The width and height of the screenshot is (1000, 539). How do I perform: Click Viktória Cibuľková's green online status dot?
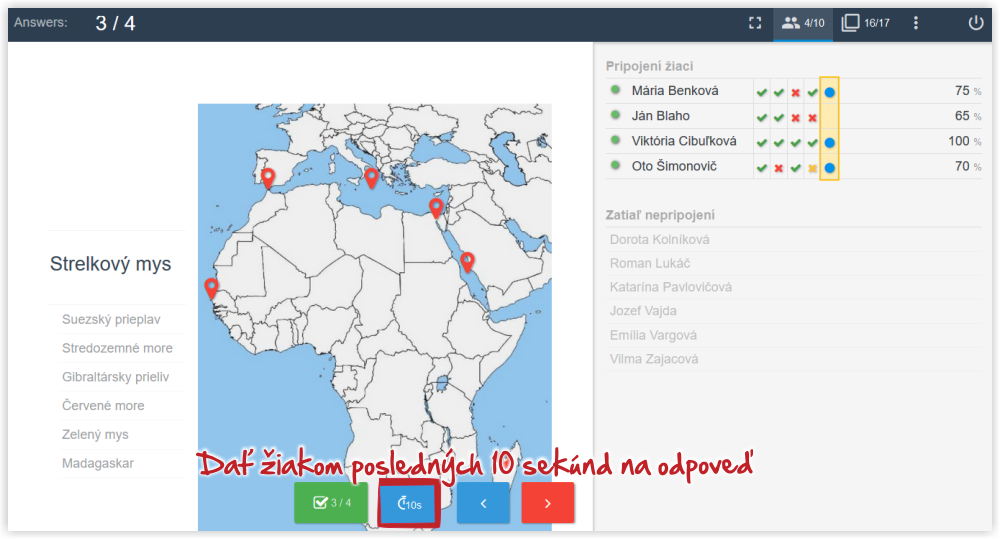coord(615,140)
